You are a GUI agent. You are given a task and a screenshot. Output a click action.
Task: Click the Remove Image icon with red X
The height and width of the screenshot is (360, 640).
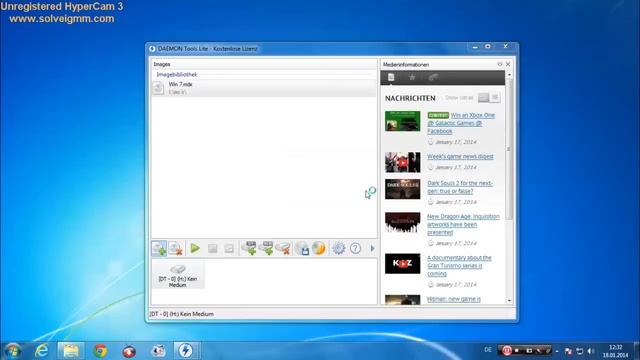pos(176,248)
